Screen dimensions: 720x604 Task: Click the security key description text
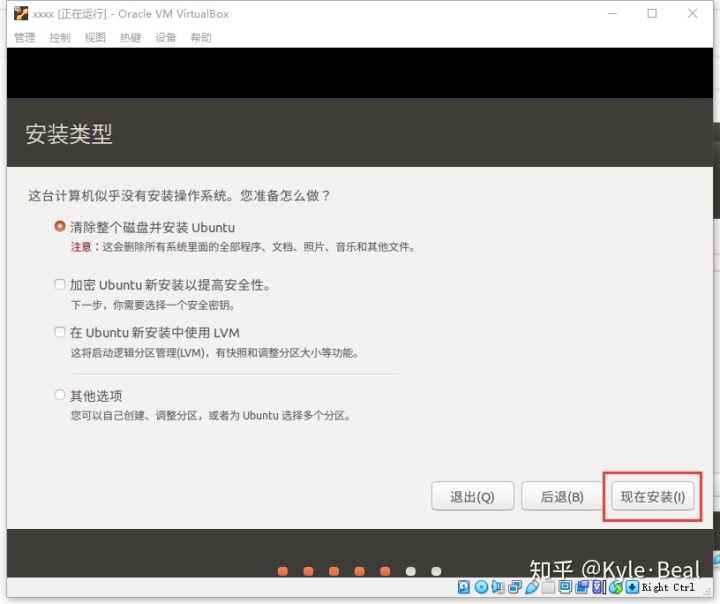click(153, 305)
